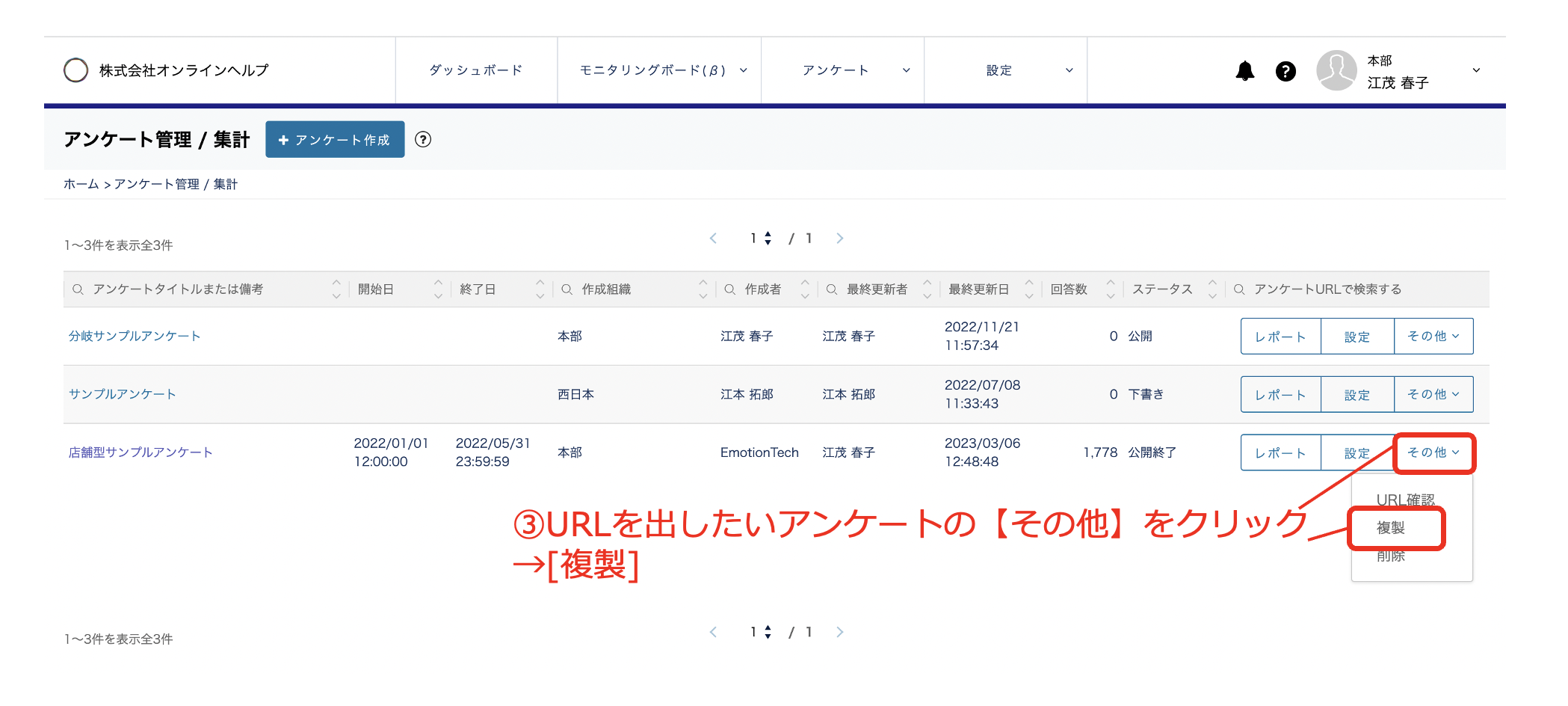This screenshot has height=706, width=1568.
Task: Sort by 回答数 column arrows
Action: (x=1111, y=289)
